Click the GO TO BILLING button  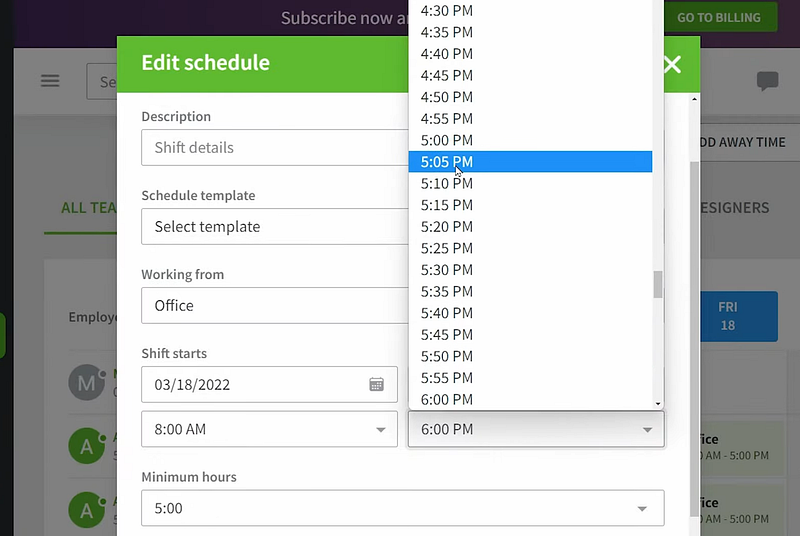point(719,17)
